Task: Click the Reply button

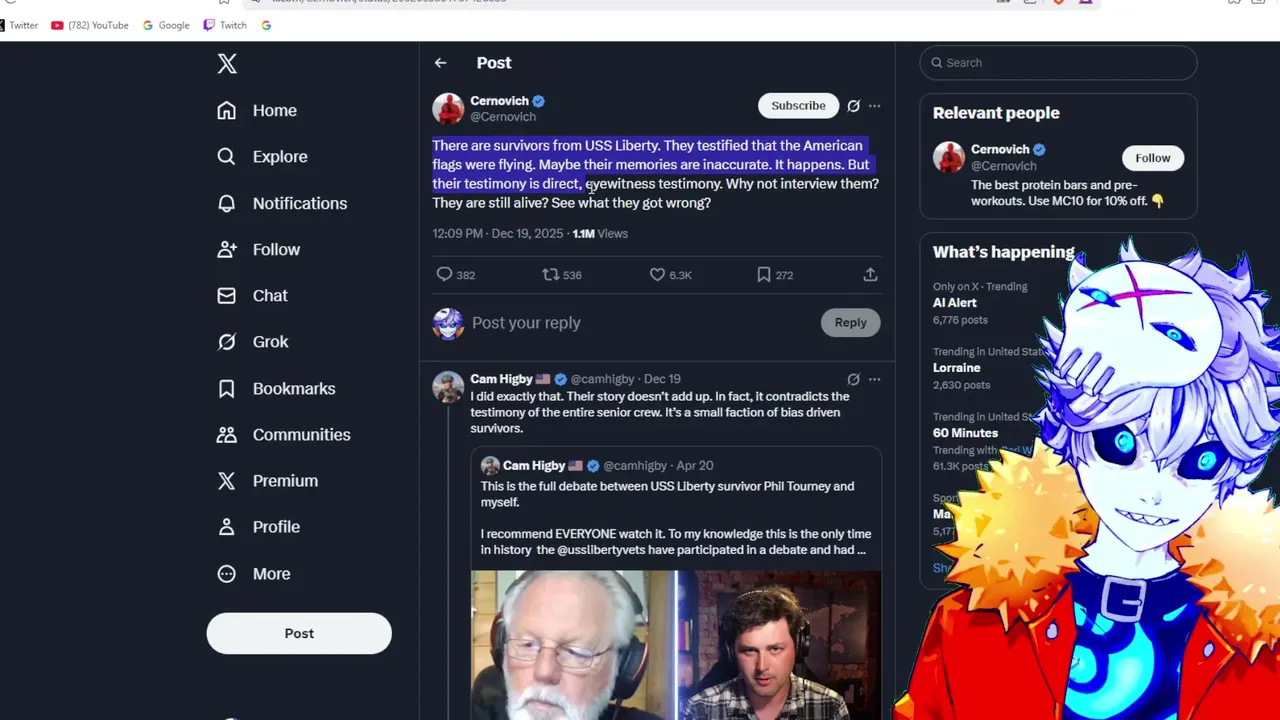Action: pos(851,322)
